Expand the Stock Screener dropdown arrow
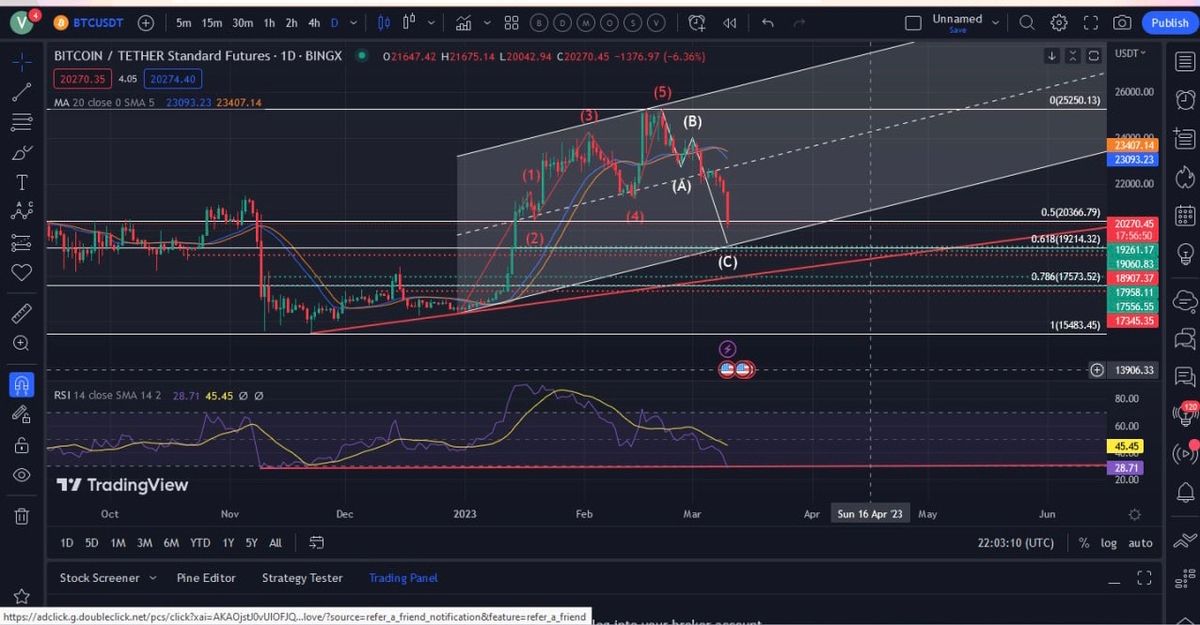The width and height of the screenshot is (1200, 625). click(153, 578)
